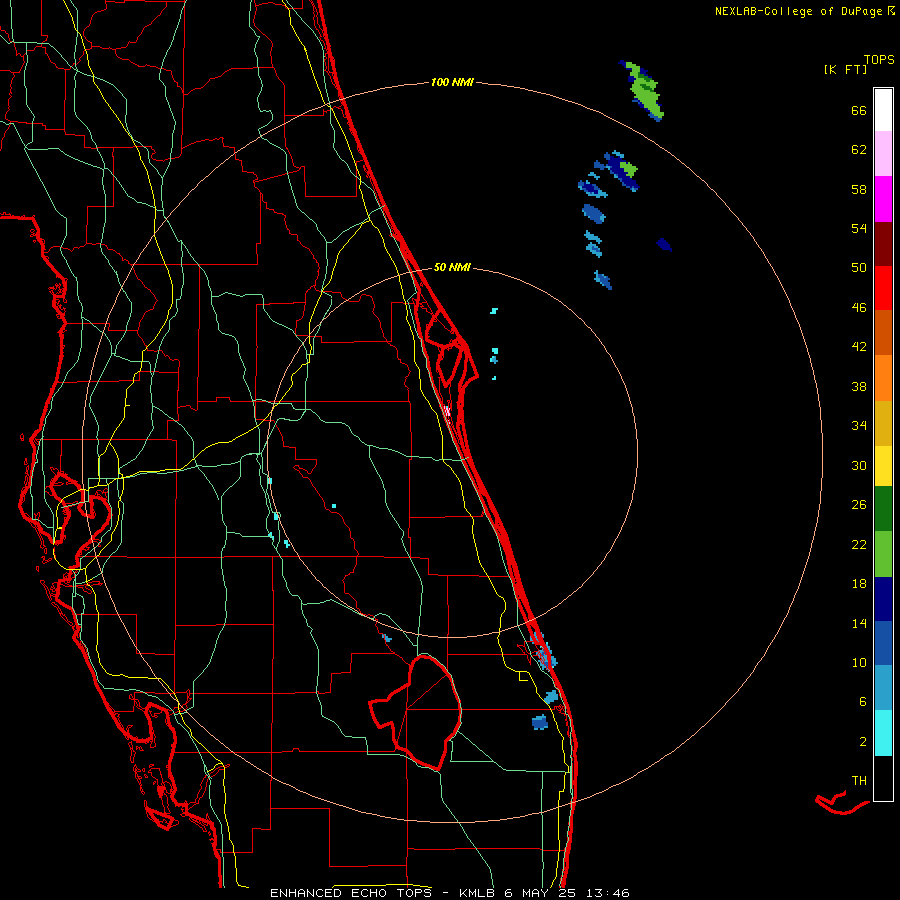900x900 pixels.
Task: Select the legend value 46
Action: tap(859, 308)
